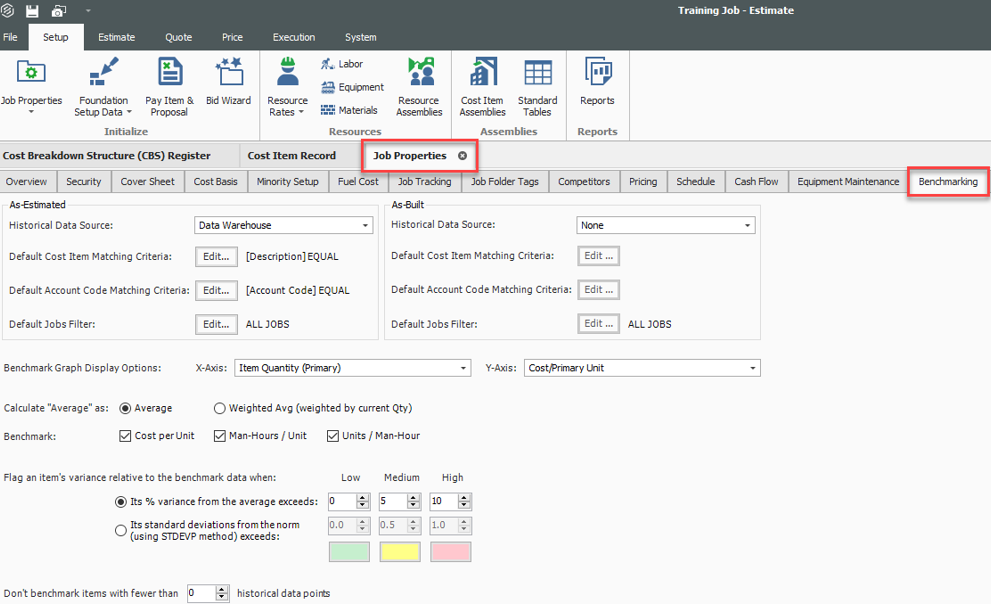Image resolution: width=991 pixels, height=605 pixels.
Task: Switch to the Estimate ribbon tab
Action: point(116,37)
